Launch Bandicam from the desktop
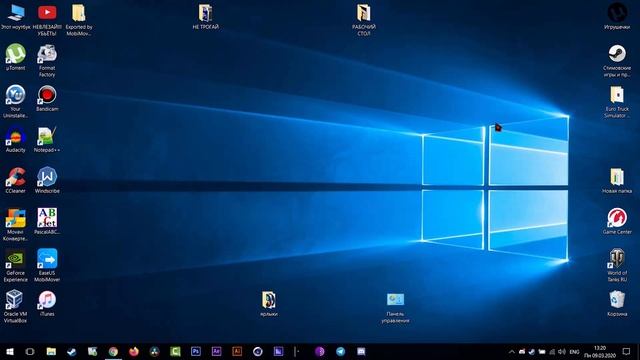Screen dimensions: 640x360 point(47,98)
